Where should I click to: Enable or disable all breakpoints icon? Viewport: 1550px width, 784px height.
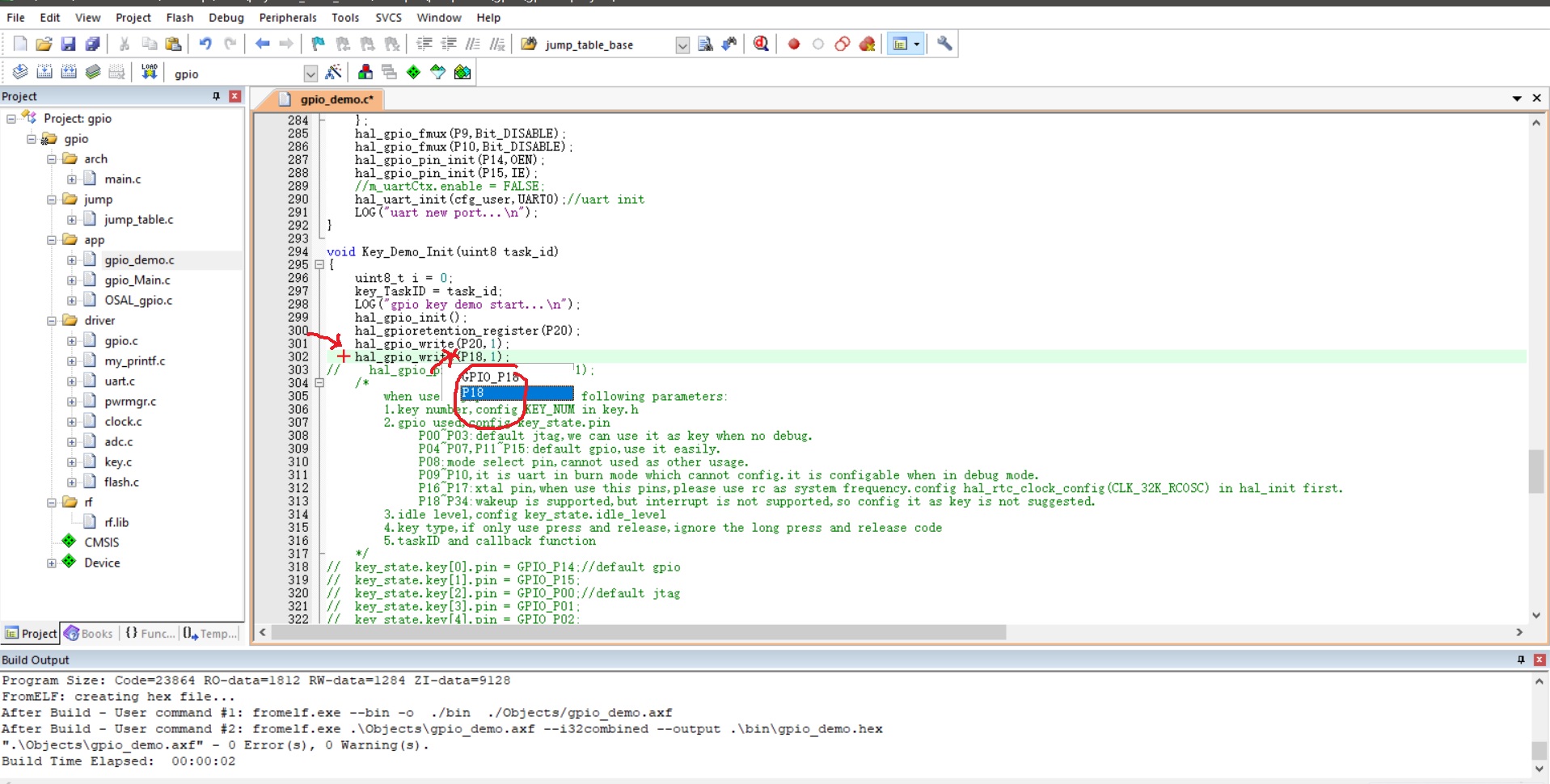[843, 44]
